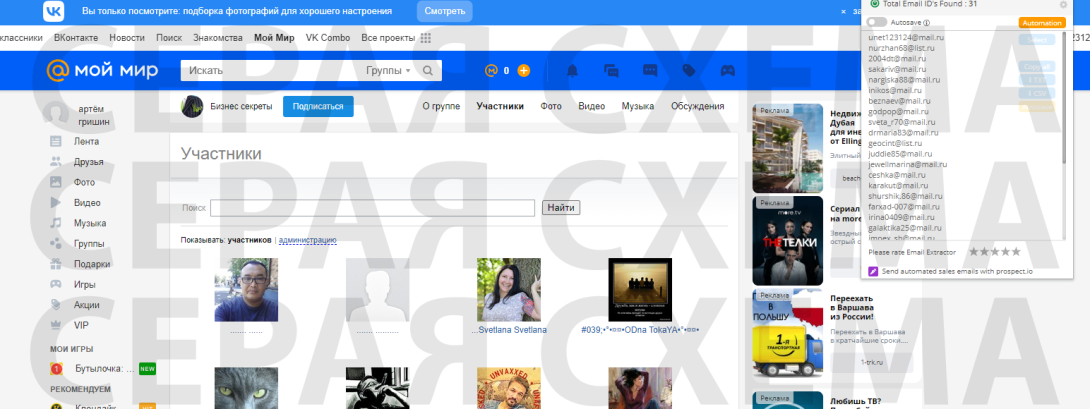Click the Найти button
The height and width of the screenshot is (409, 1090).
[561, 207]
